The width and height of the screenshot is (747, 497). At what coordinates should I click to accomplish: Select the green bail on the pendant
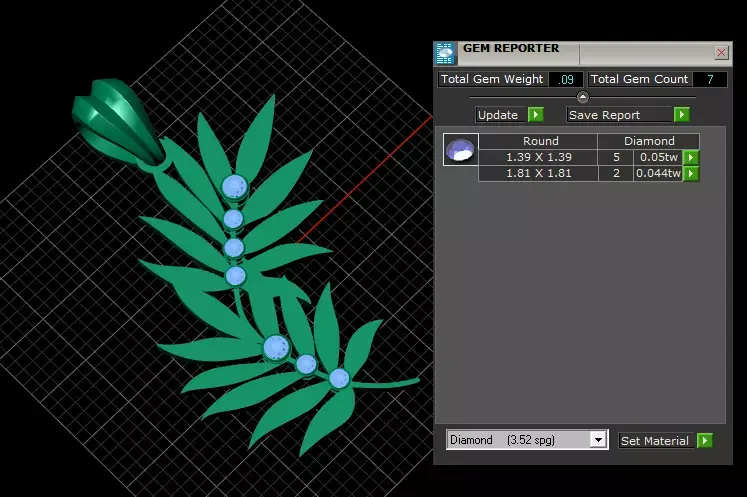[117, 122]
